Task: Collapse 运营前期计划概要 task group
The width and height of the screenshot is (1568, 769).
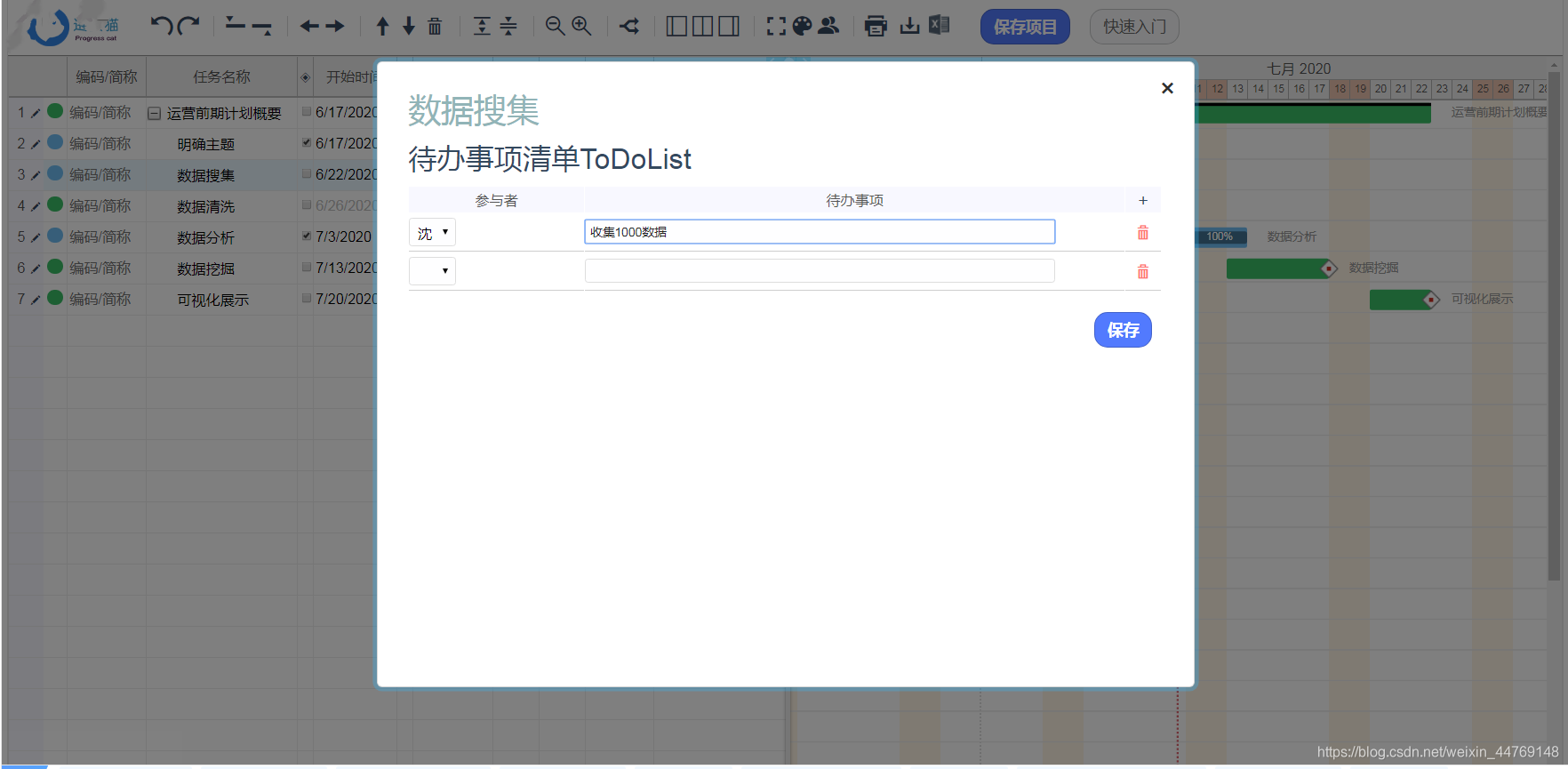Action: (x=154, y=114)
